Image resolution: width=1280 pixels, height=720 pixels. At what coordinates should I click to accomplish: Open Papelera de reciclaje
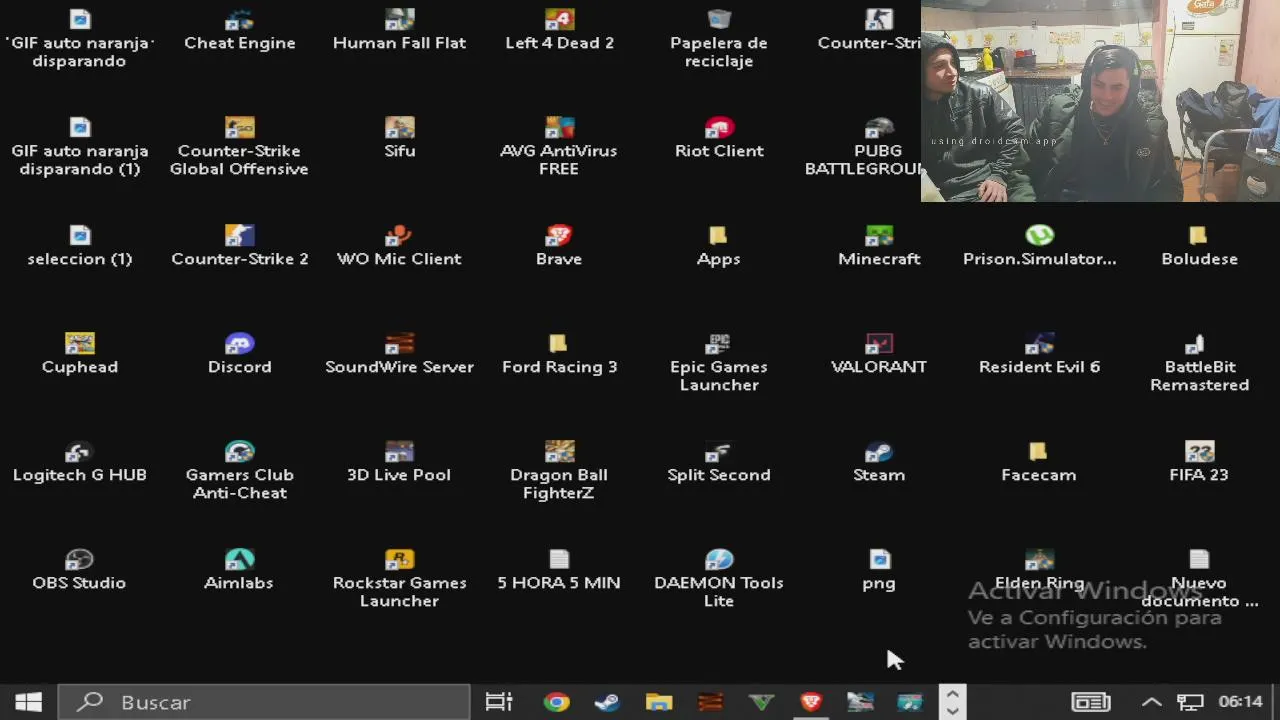coord(719,38)
